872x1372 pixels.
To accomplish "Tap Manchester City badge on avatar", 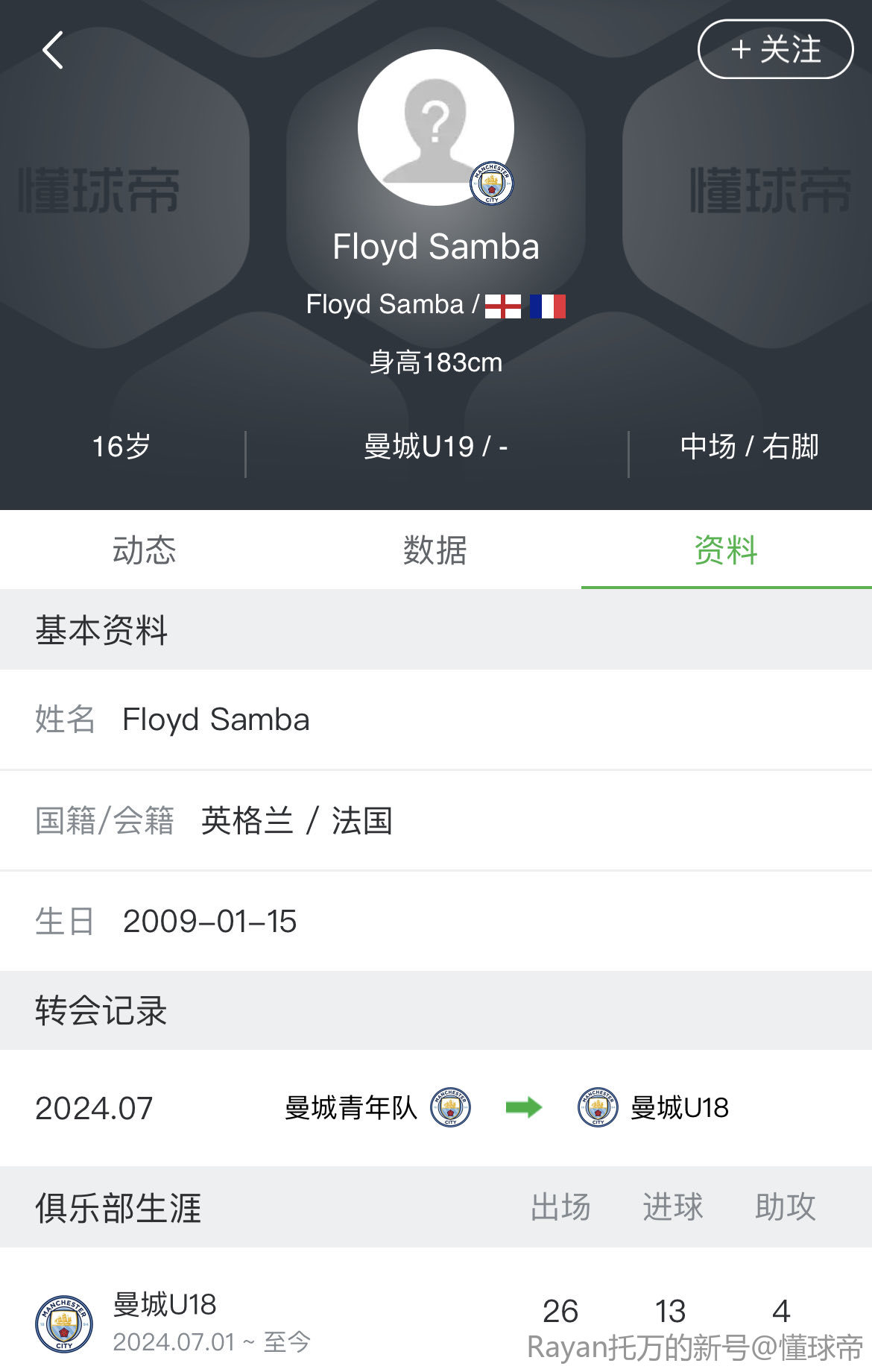I will [492, 183].
